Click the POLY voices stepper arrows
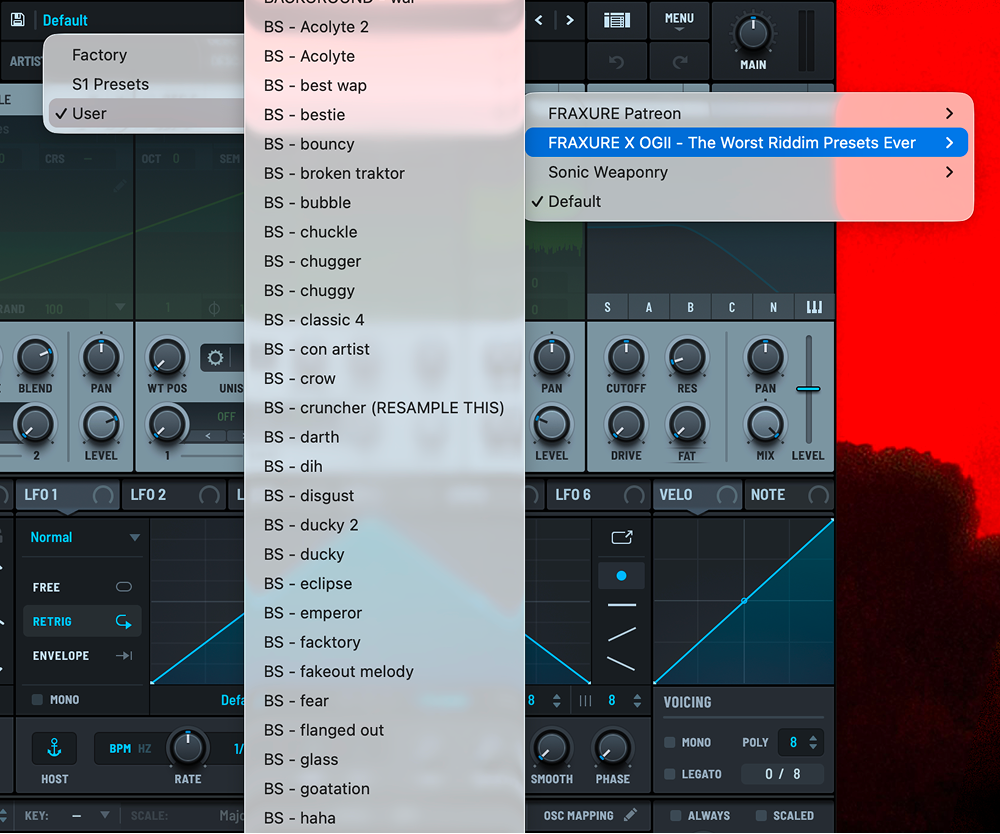Screen dimensions: 1000x834 (813, 742)
